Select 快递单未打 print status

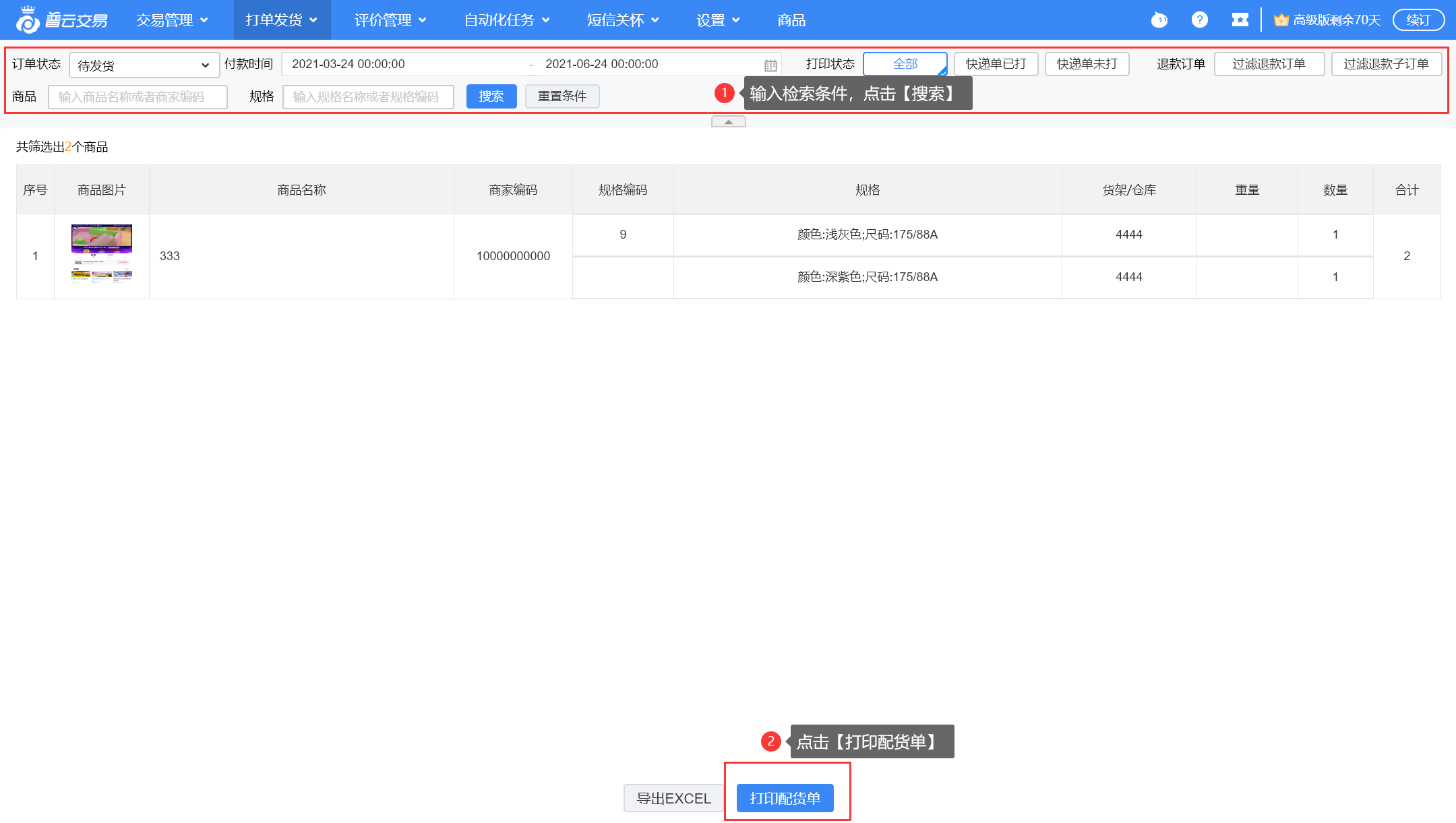click(1087, 64)
